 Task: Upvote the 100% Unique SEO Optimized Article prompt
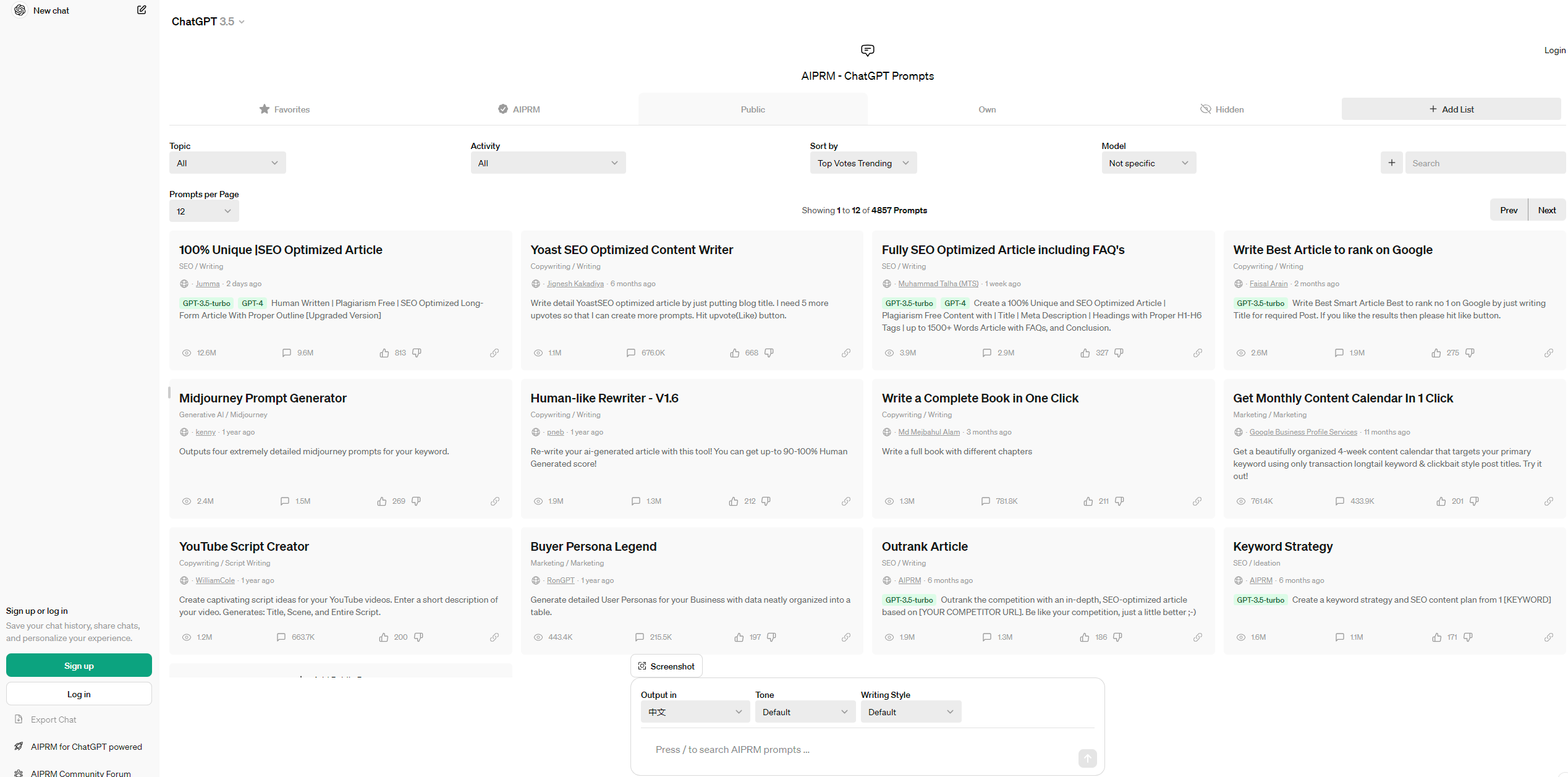point(384,353)
